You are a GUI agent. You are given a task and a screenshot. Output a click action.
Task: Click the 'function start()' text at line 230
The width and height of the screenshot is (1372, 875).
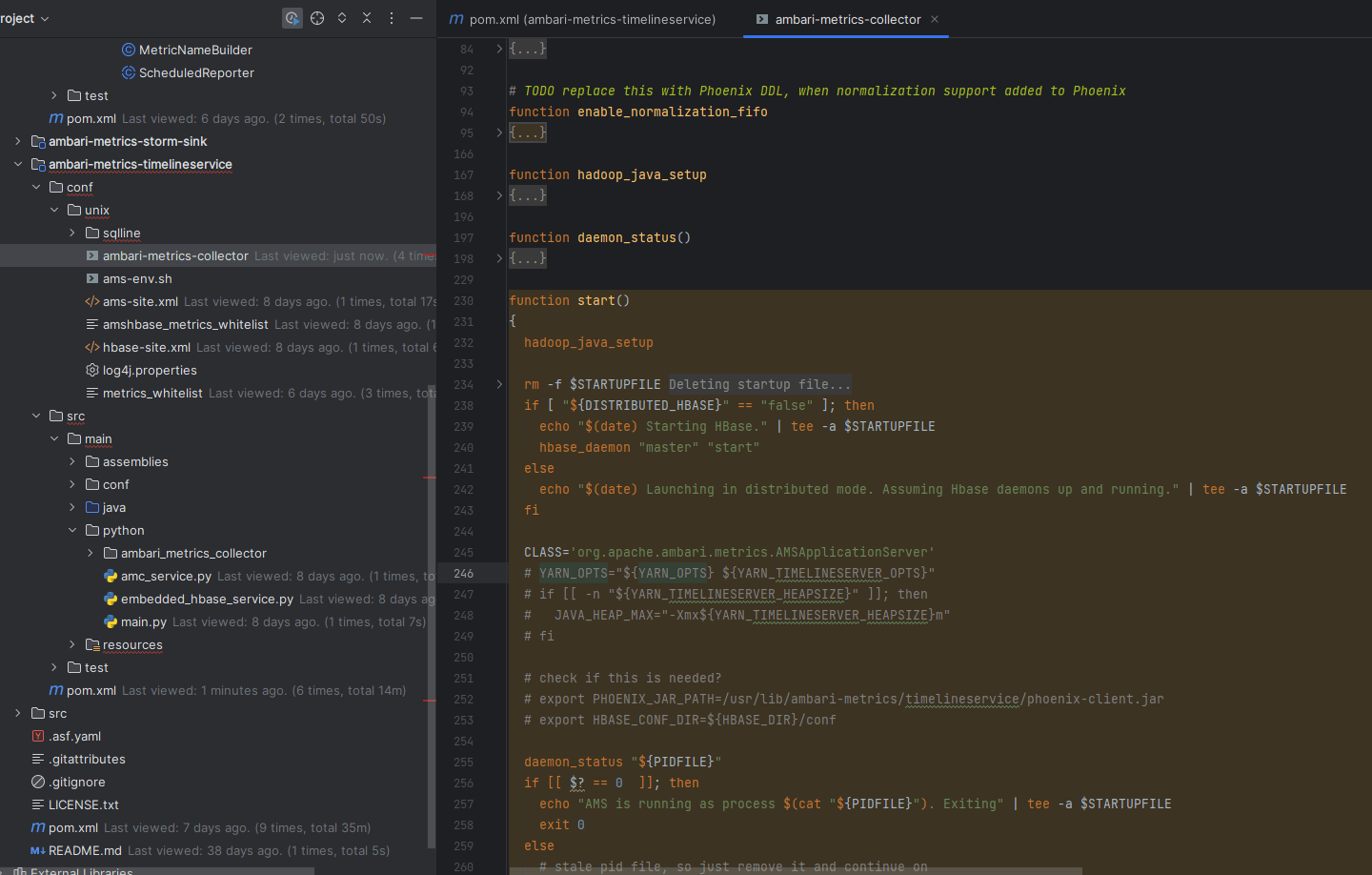[x=570, y=300]
